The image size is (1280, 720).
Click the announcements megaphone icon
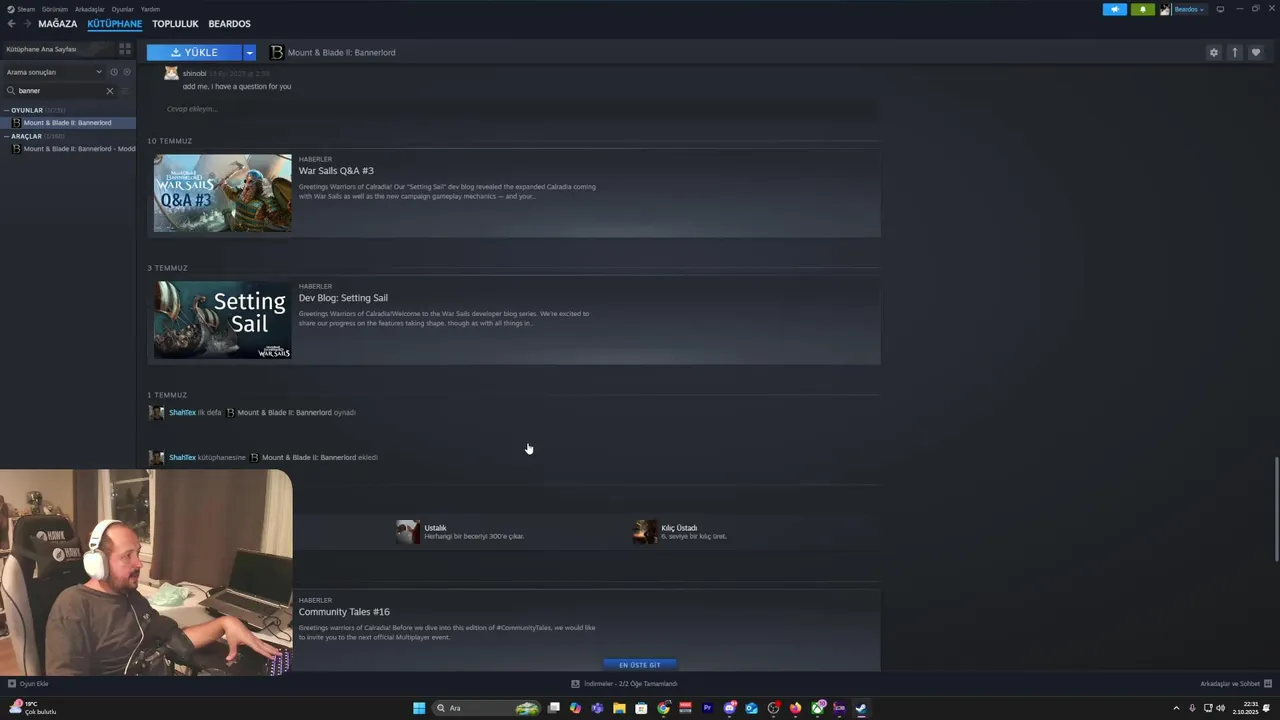(x=1114, y=9)
